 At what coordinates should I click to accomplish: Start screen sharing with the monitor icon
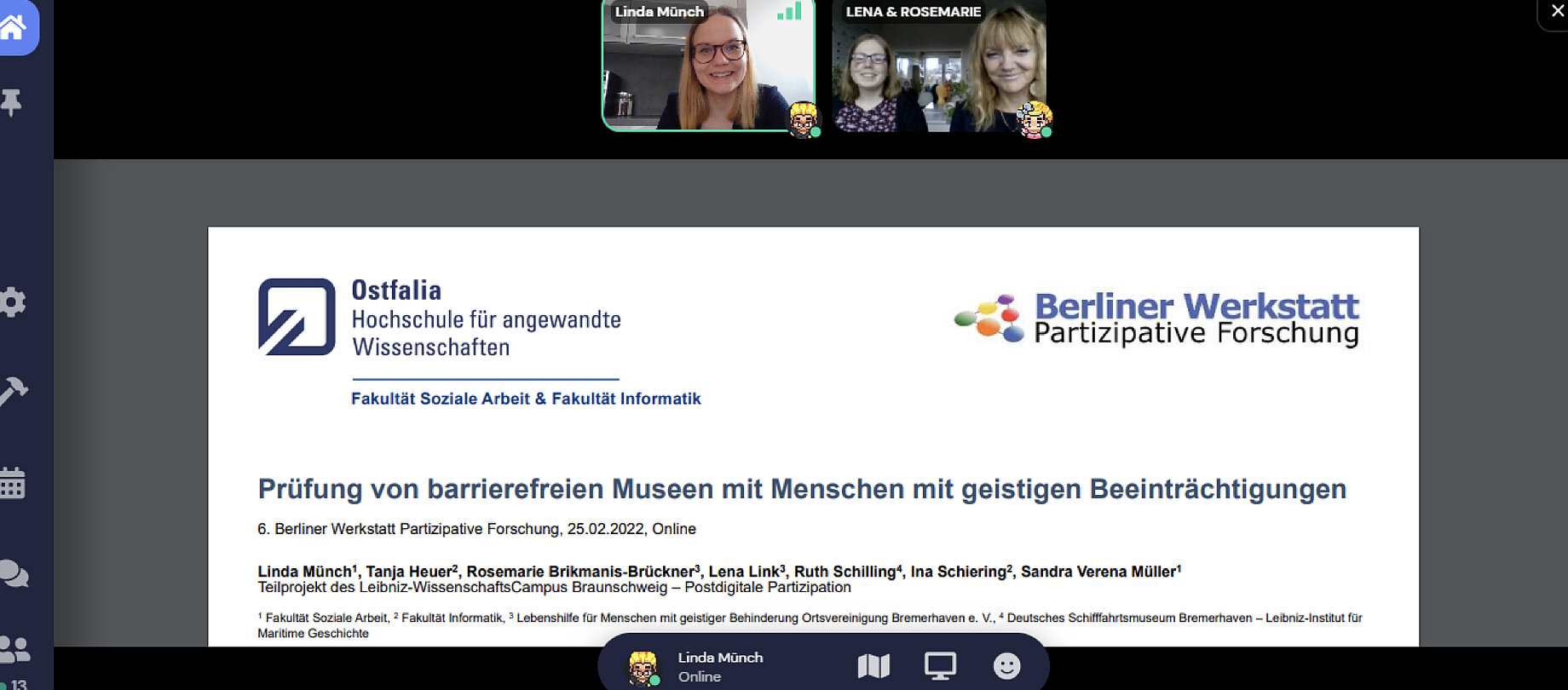pyautogui.click(x=940, y=666)
